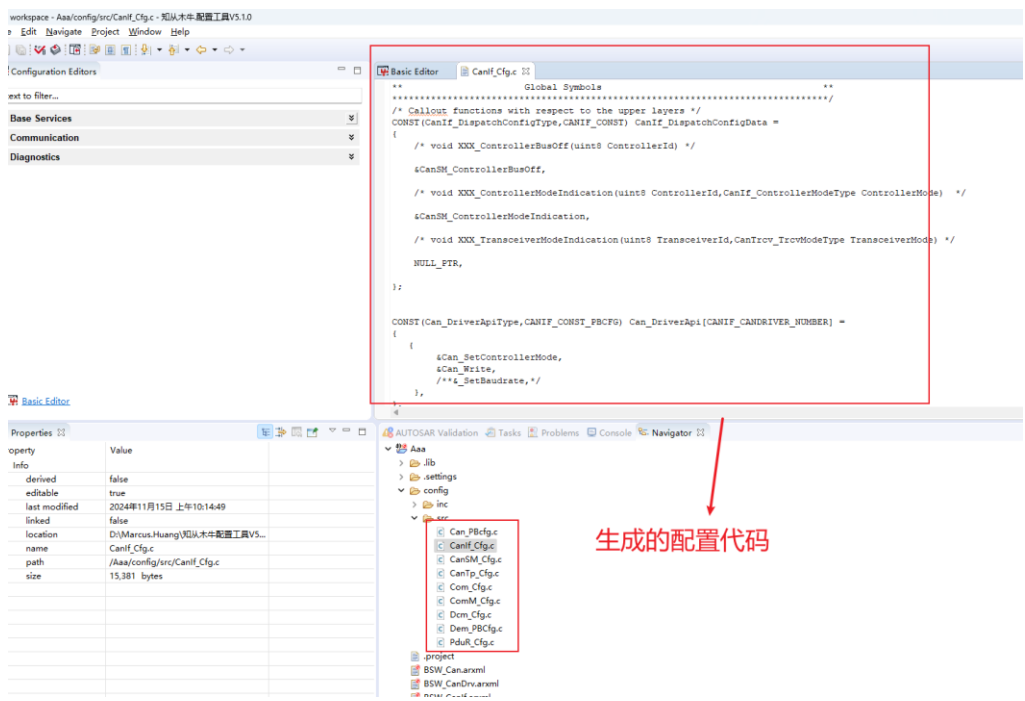Viewport: 1025px width, 701px height.
Task: Expand the Base Services section
Action: pos(351,118)
